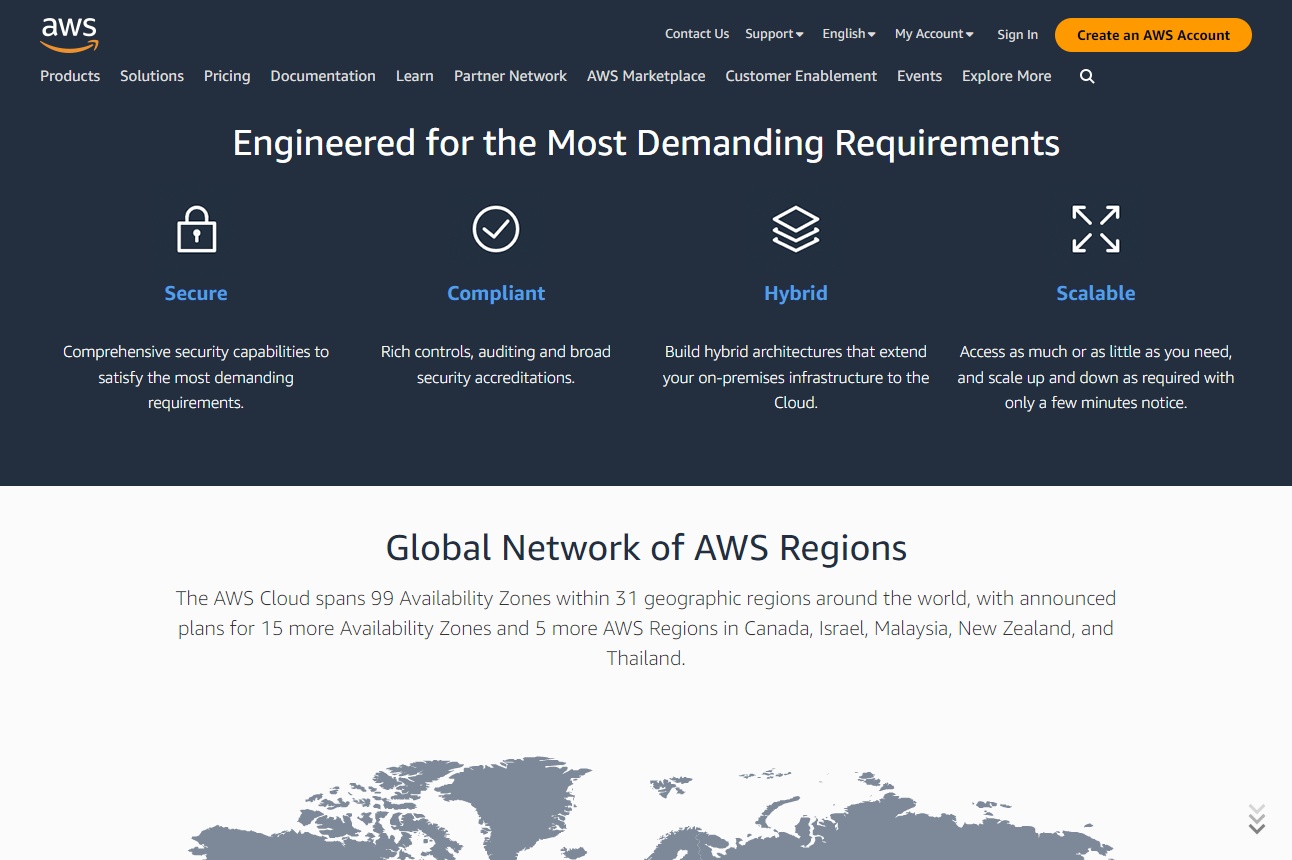This screenshot has height=860, width=1292.
Task: Click the Engineered for the Most Demanding Requirements heading
Action: coord(646,143)
